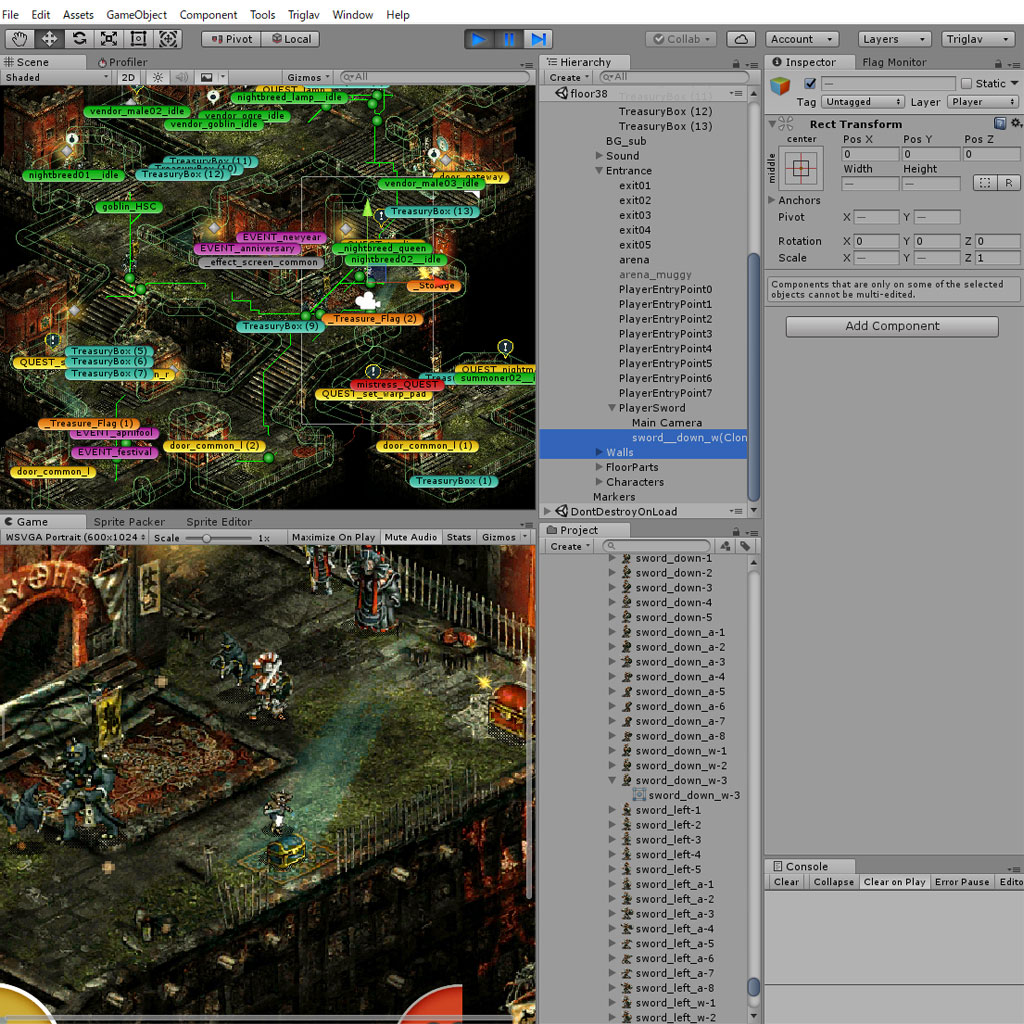Screen dimensions: 1024x1024
Task: Click the Hierarchy panel lock icon
Action: (x=736, y=64)
